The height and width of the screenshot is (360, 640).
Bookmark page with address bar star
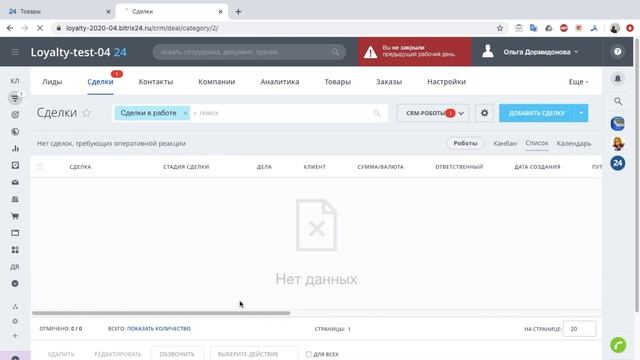point(500,28)
